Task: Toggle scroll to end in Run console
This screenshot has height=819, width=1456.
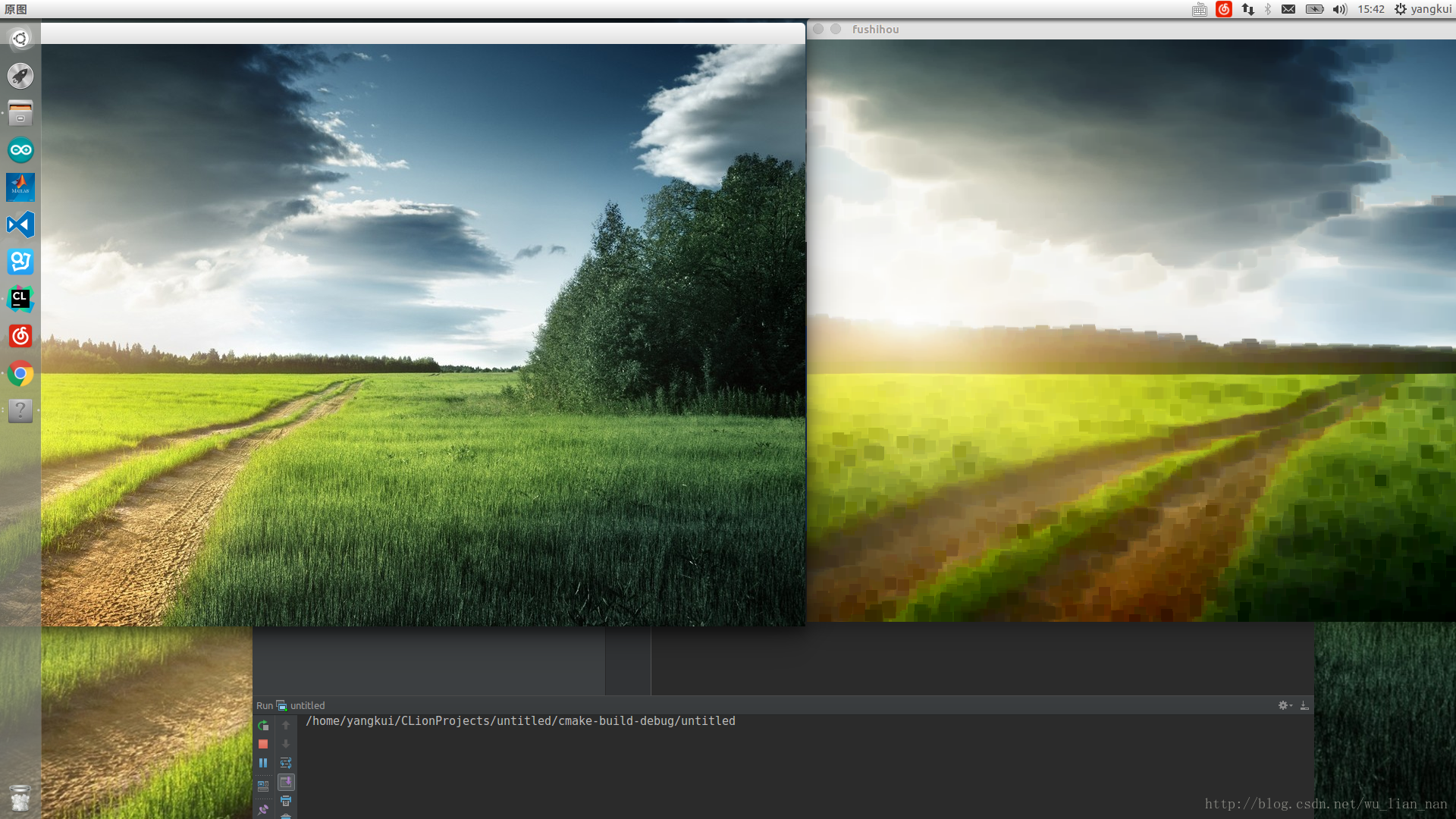Action: [x=286, y=782]
